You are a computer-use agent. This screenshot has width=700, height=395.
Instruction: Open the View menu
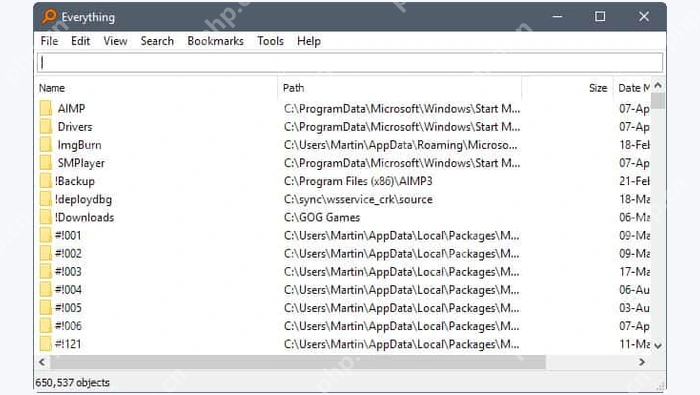pyautogui.click(x=115, y=41)
